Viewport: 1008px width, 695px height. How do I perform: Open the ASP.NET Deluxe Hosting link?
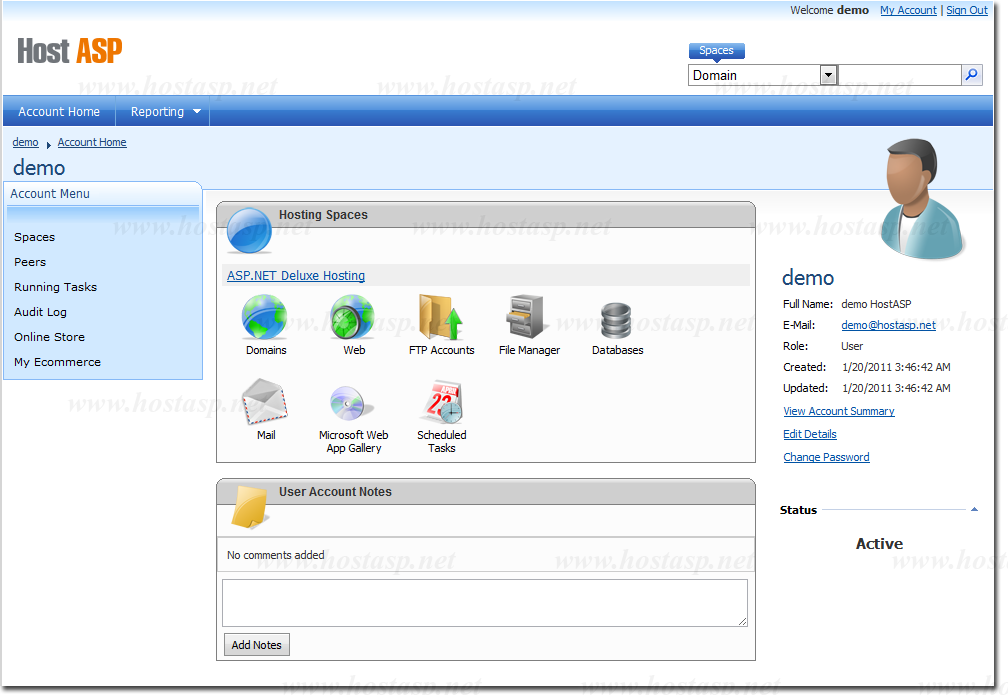click(296, 276)
